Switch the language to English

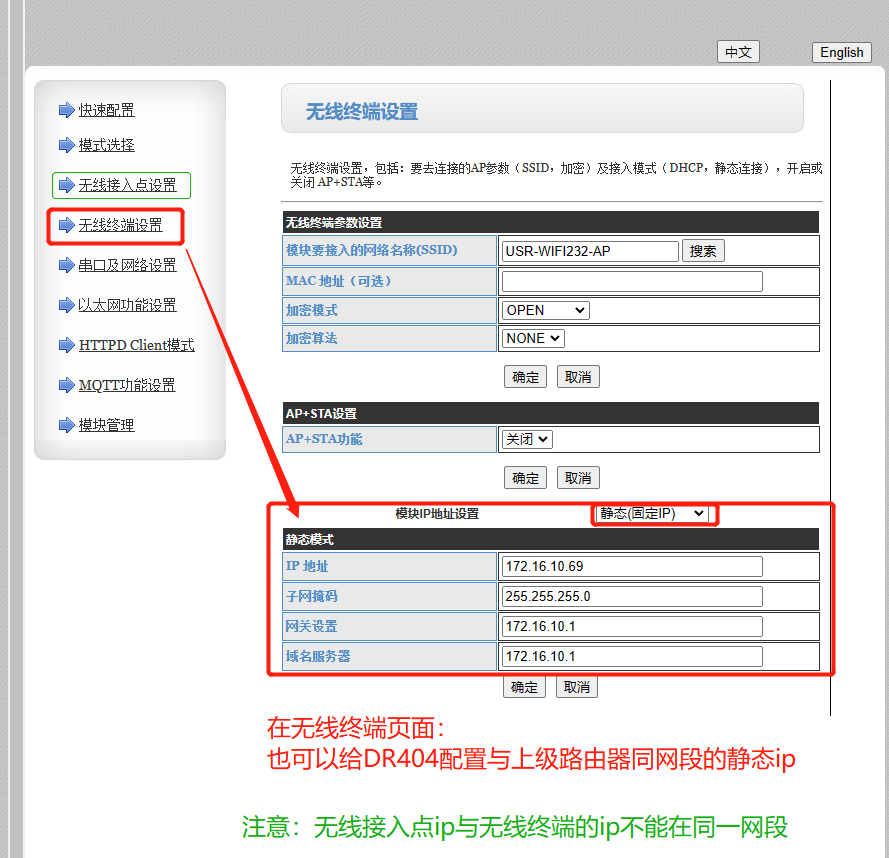tap(841, 52)
